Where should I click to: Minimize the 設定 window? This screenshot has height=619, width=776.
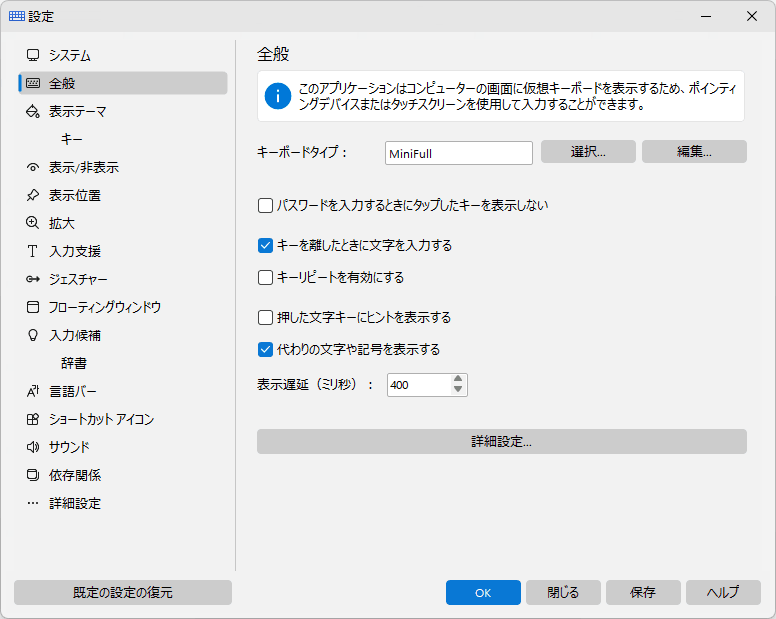(706, 16)
